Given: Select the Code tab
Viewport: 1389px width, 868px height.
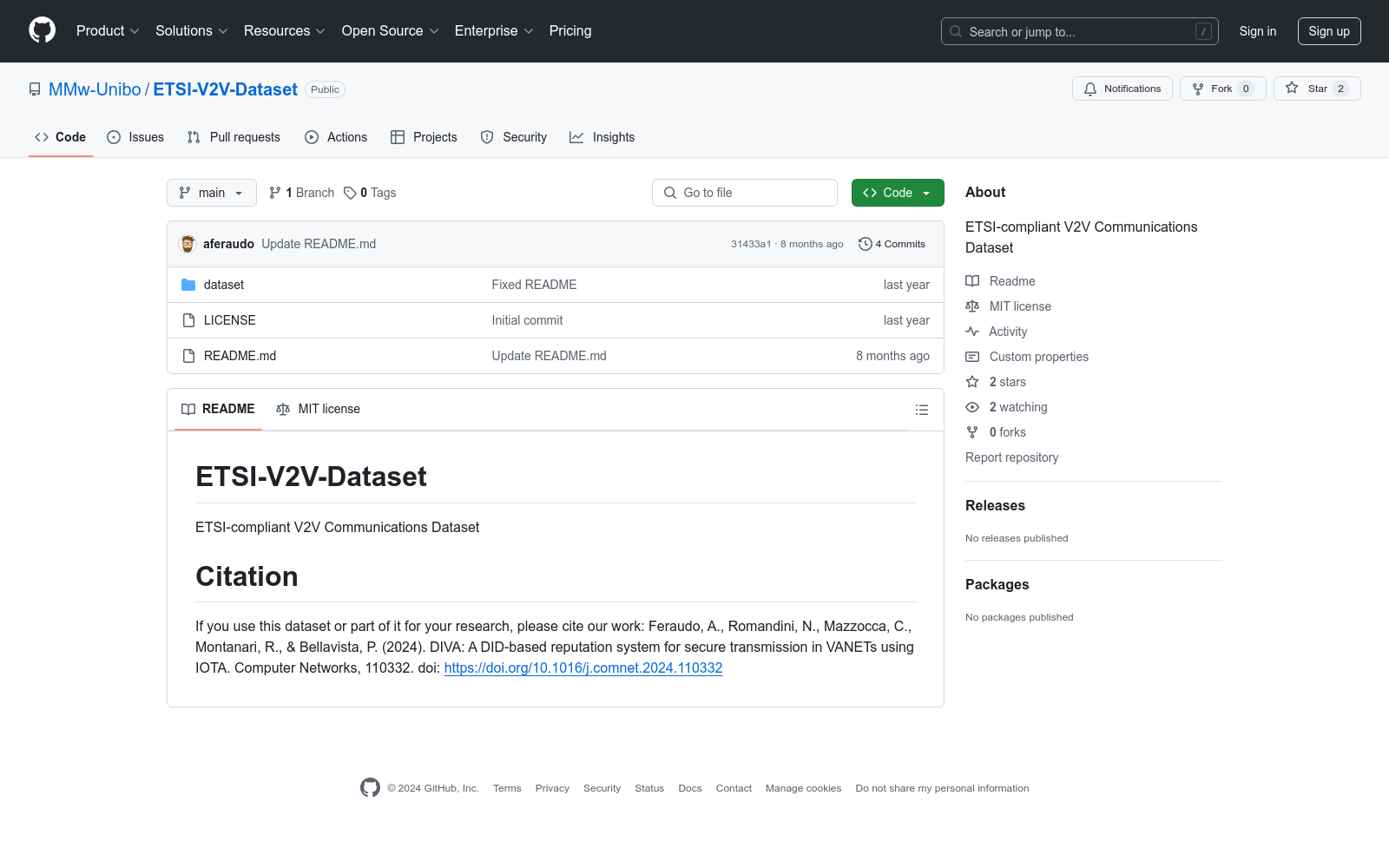Looking at the screenshot, I should point(61,137).
